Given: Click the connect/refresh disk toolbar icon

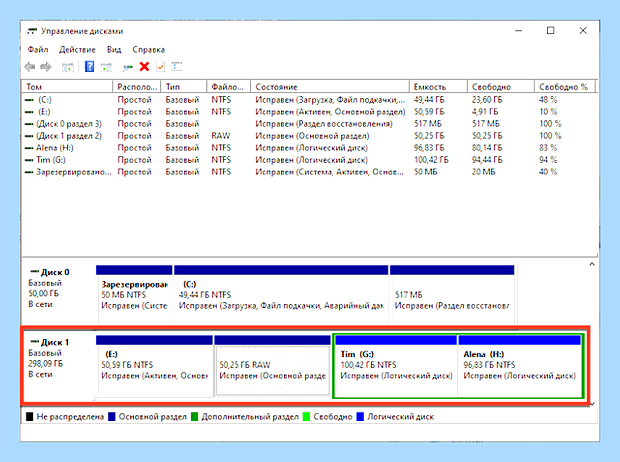Looking at the screenshot, I should coord(127,67).
